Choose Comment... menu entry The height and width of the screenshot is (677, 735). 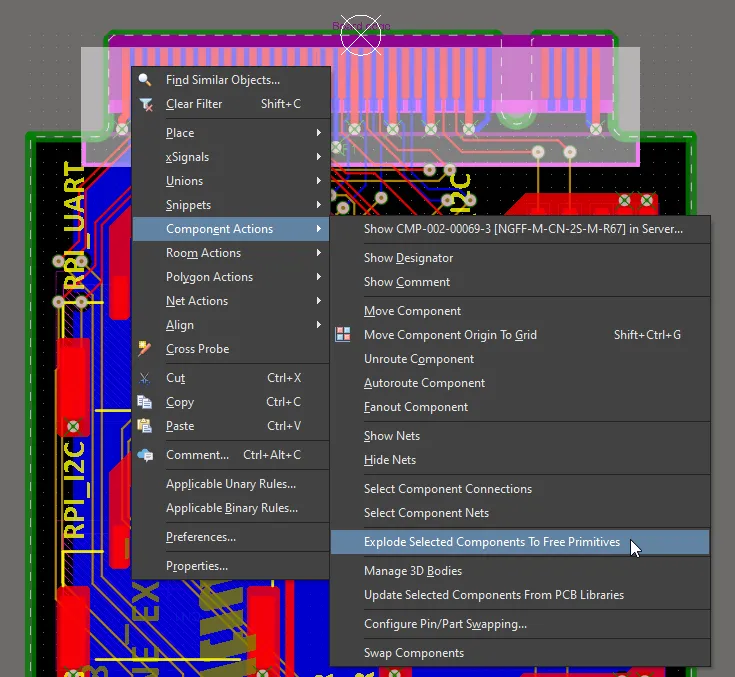(231, 455)
